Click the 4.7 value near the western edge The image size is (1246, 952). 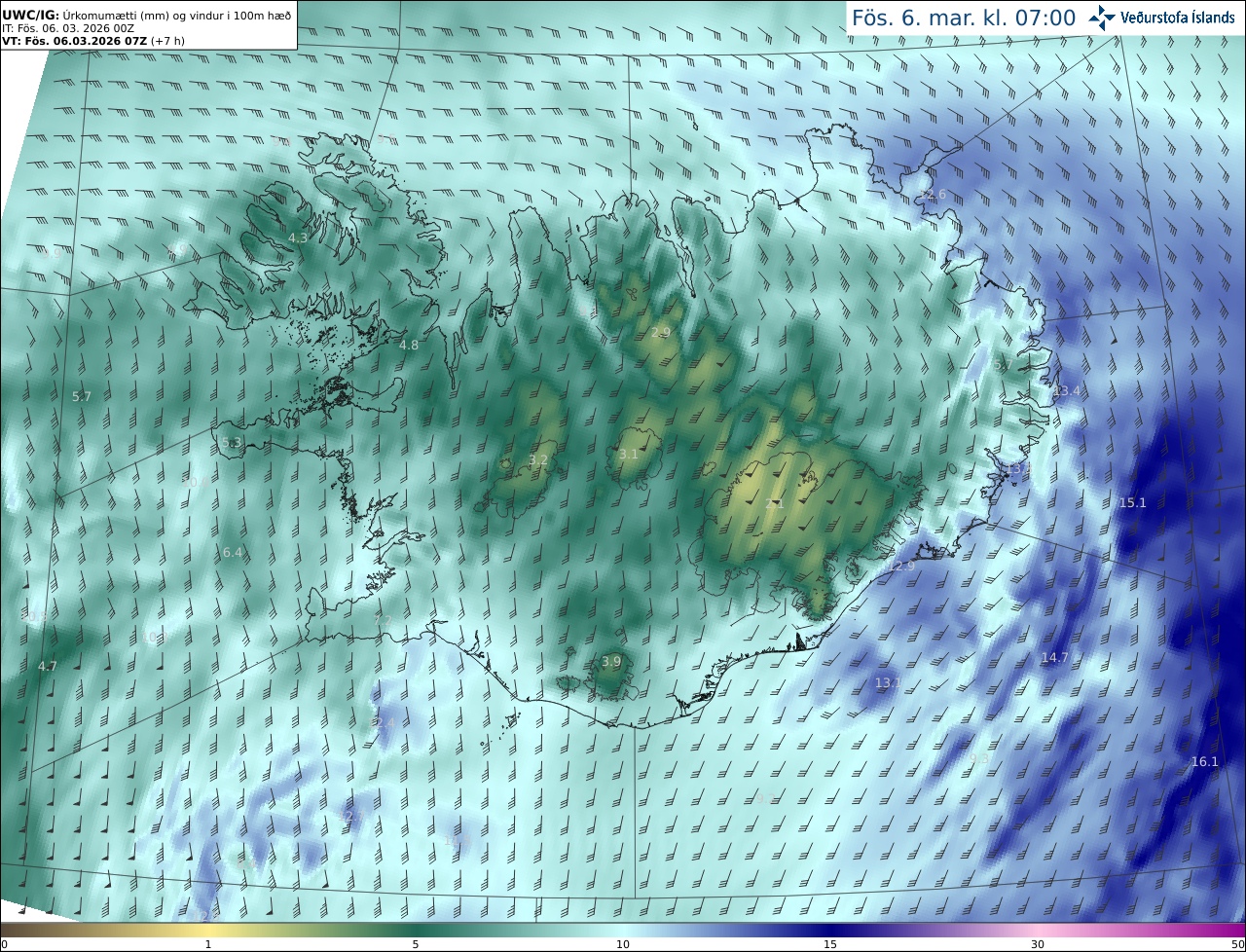tap(48, 667)
